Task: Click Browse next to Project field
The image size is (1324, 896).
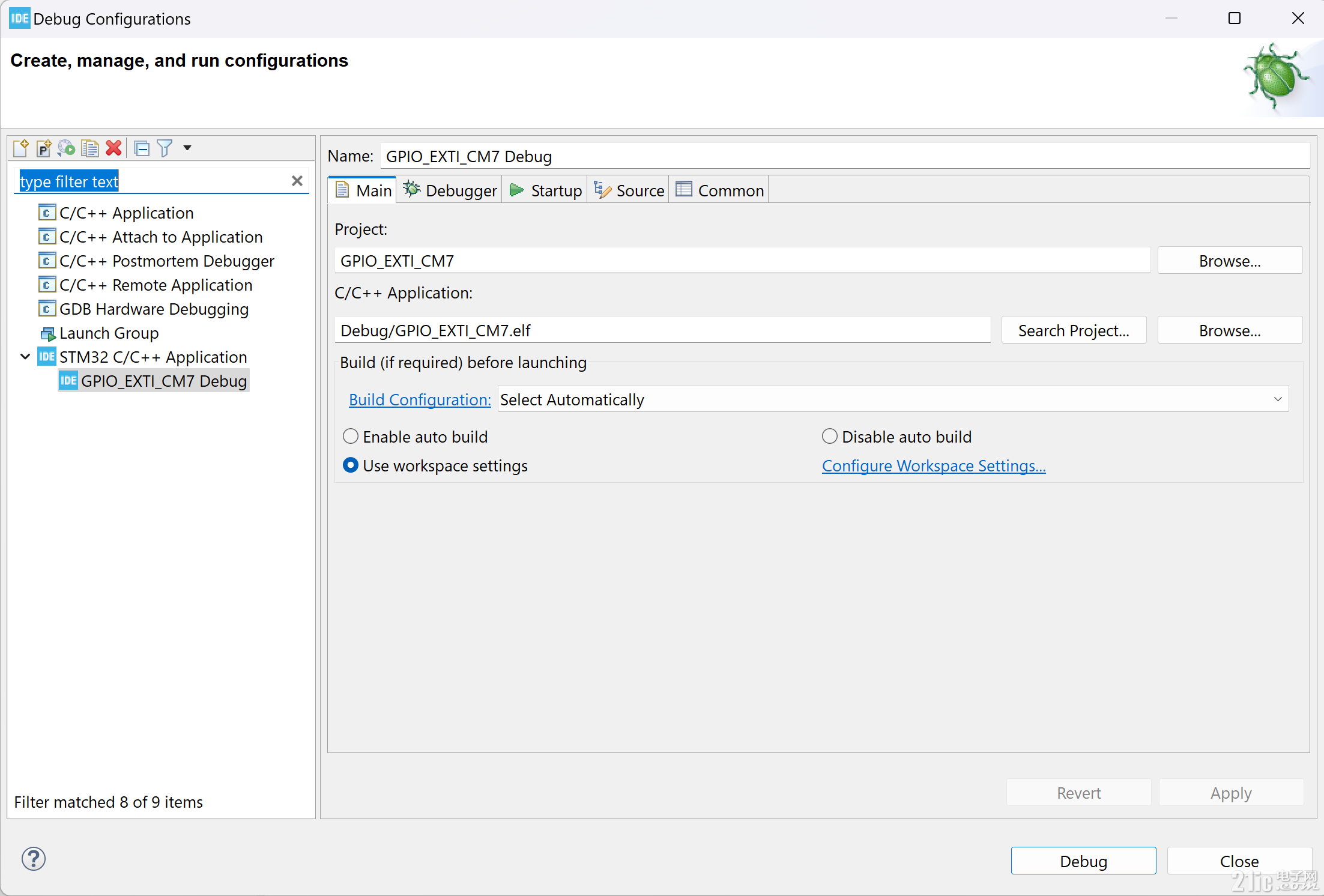Action: [1230, 261]
